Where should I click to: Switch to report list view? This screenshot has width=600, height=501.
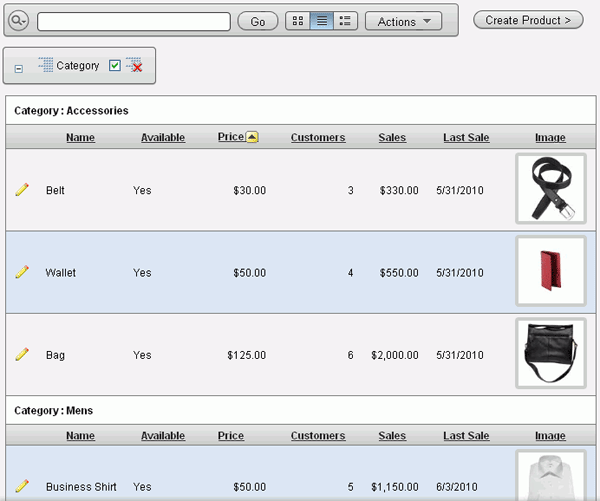(321, 21)
